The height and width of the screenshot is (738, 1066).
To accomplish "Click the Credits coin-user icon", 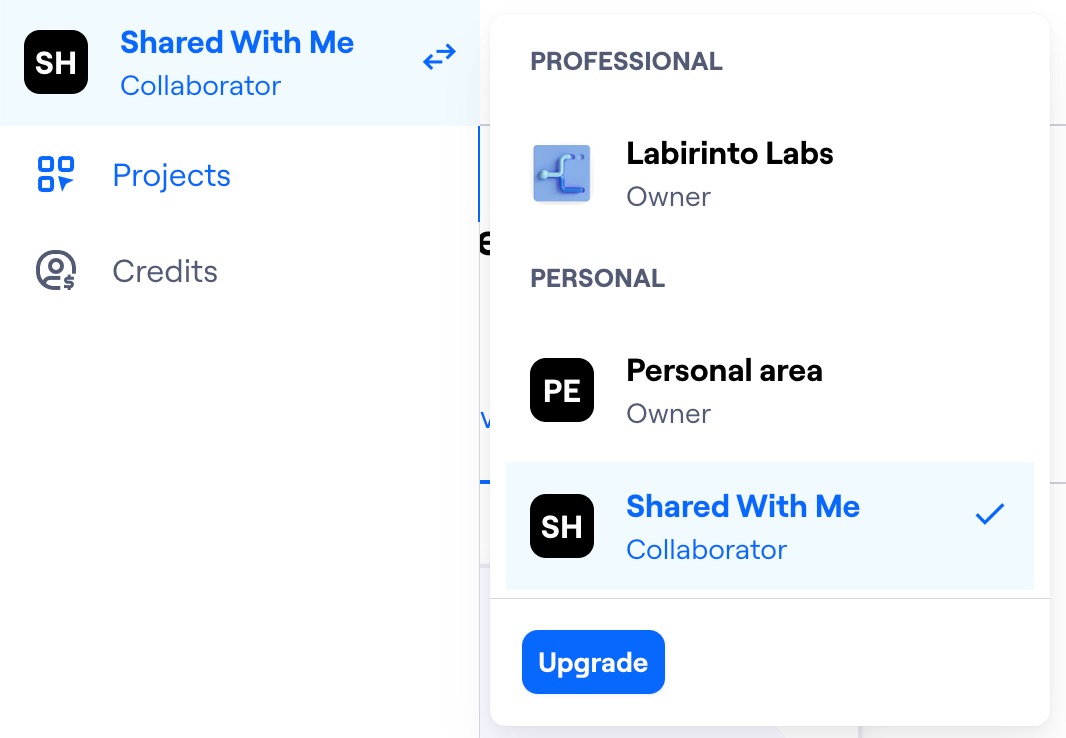I will (x=56, y=270).
